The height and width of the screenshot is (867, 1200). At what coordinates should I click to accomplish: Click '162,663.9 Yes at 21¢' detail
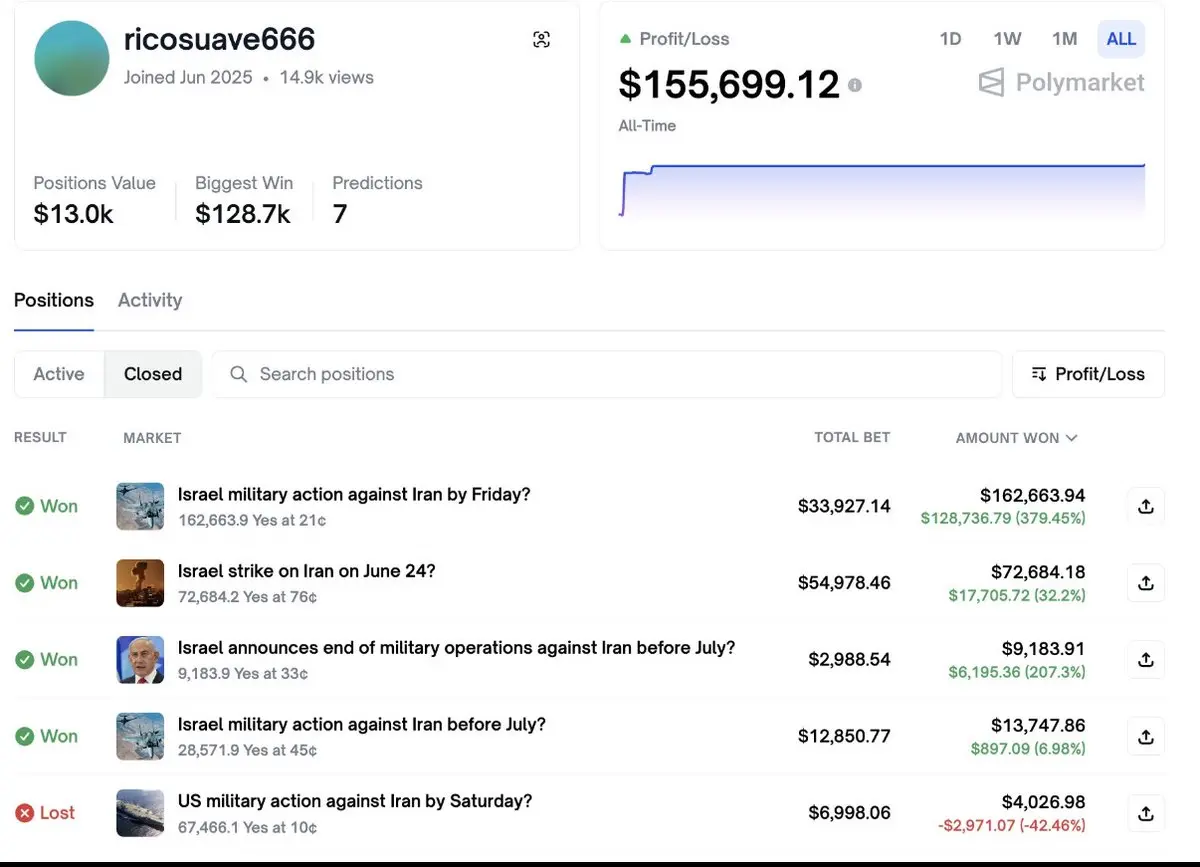pyautogui.click(x=252, y=520)
